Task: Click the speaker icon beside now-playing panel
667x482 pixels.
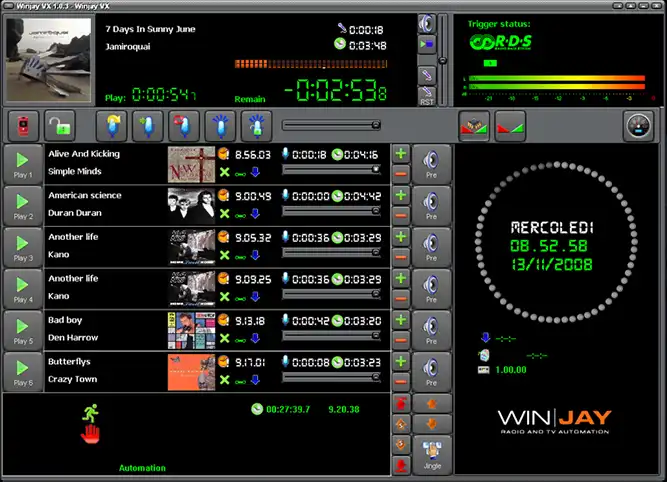Action: point(427,23)
